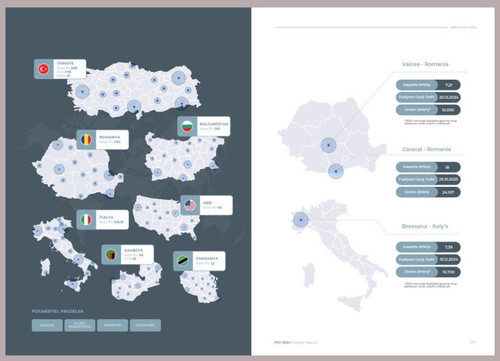Click the USA flag icon
The height and width of the screenshot is (361, 500).
(190, 205)
